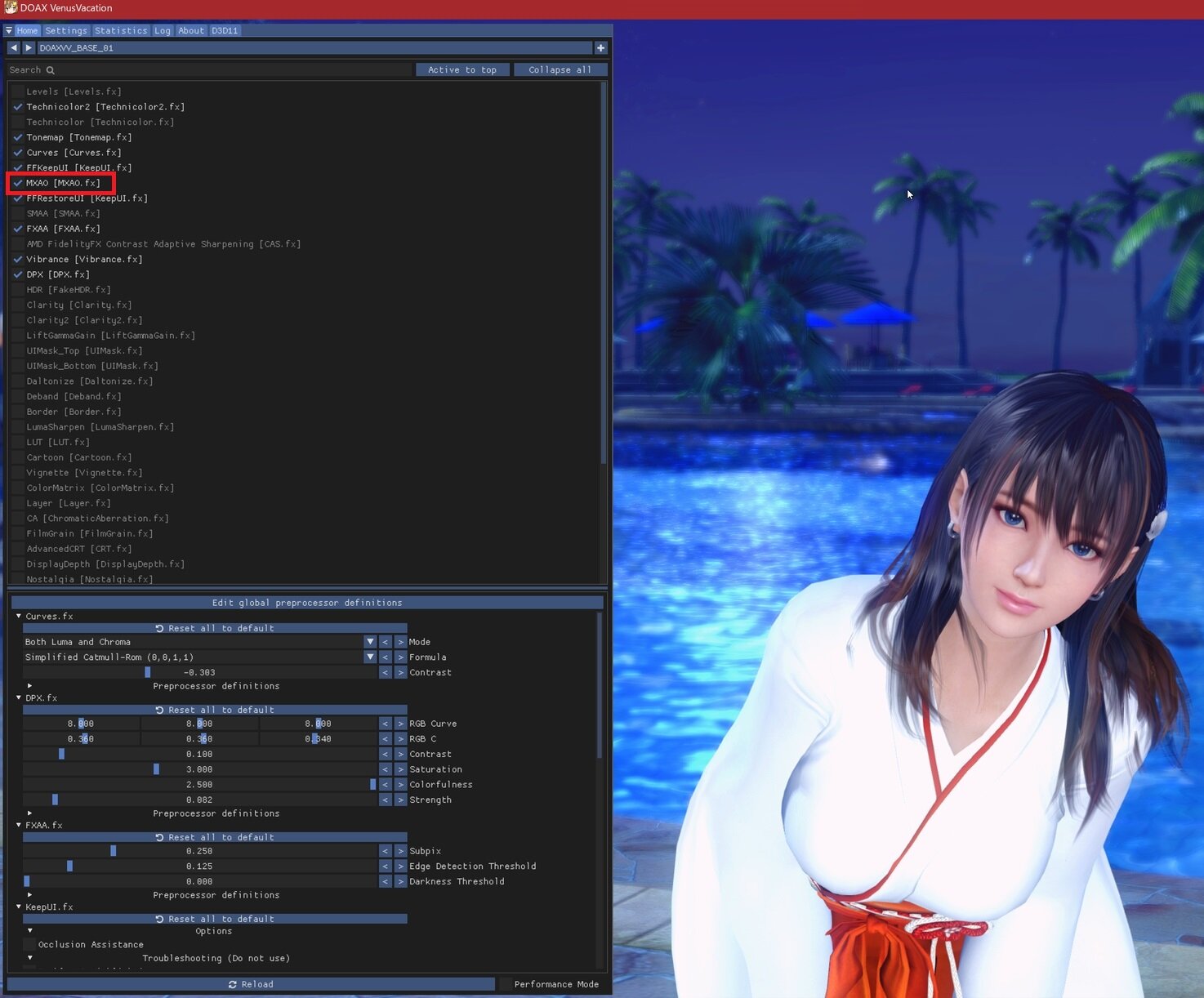This screenshot has width=1204, height=998.
Task: Toggle the MXAO effect checkbox
Action: (x=17, y=183)
